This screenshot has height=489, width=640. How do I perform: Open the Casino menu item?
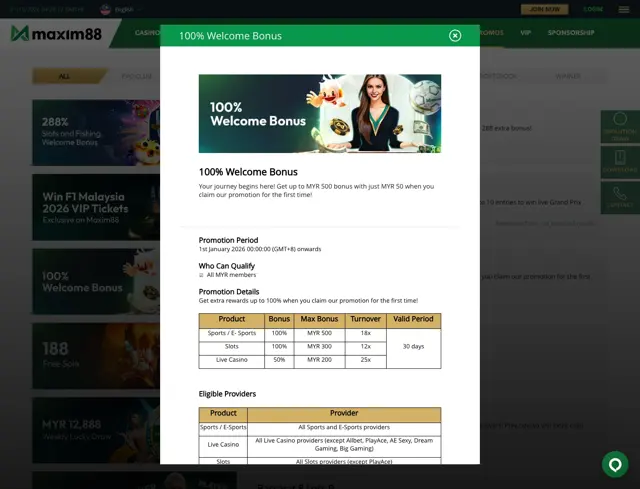point(147,33)
